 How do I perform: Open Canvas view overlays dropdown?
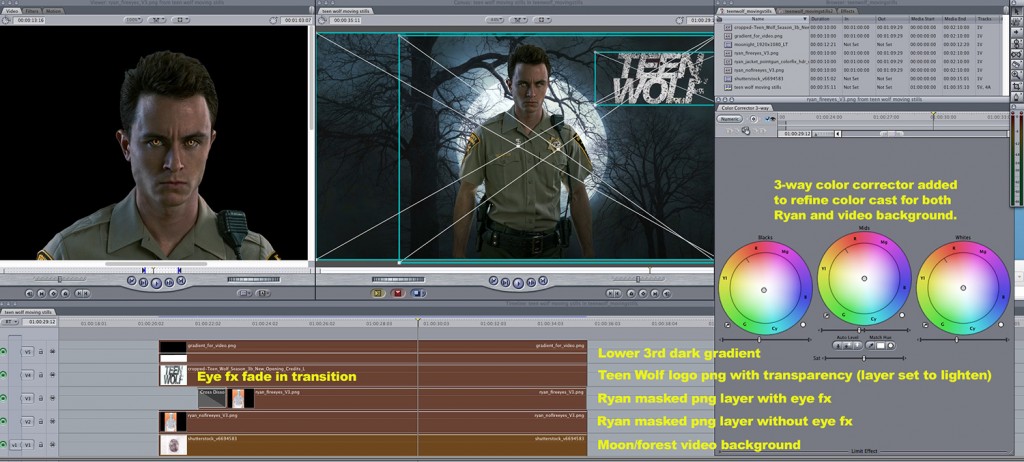(542, 20)
